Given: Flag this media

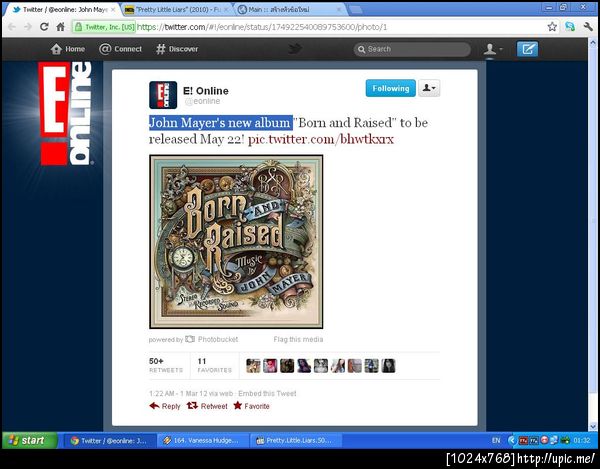Looking at the screenshot, I should click(x=298, y=339).
